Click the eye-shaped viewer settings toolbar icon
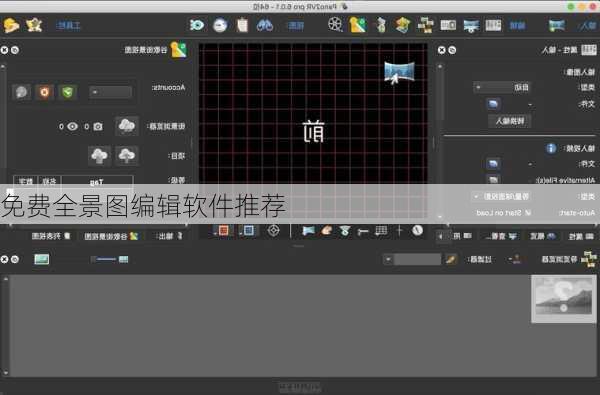The image size is (600, 395). [x=197, y=25]
